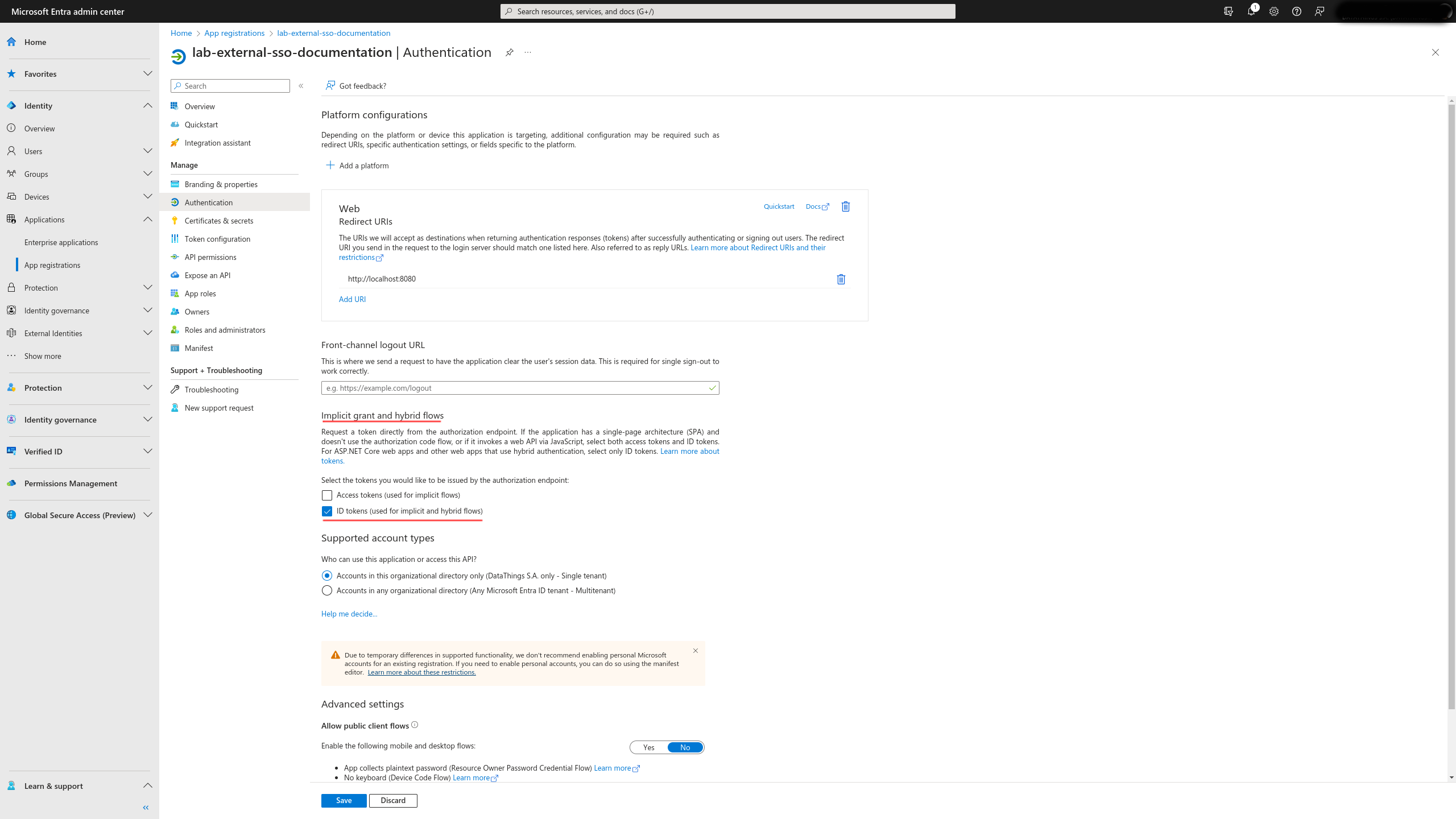This screenshot has height=819, width=1456.
Task: Open the help question mark icon
Action: click(1297, 11)
